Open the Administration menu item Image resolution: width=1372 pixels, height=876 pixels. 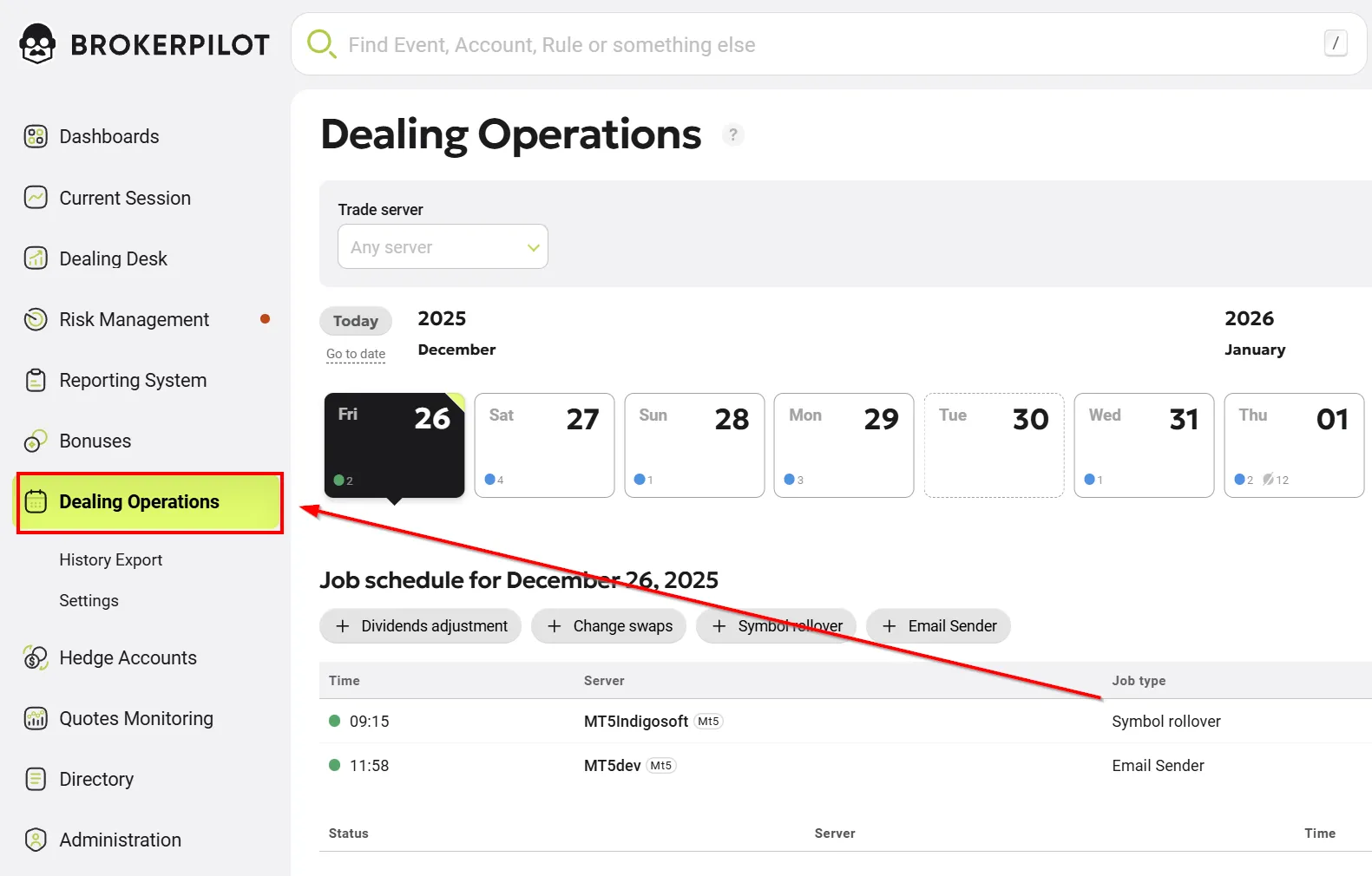120,840
